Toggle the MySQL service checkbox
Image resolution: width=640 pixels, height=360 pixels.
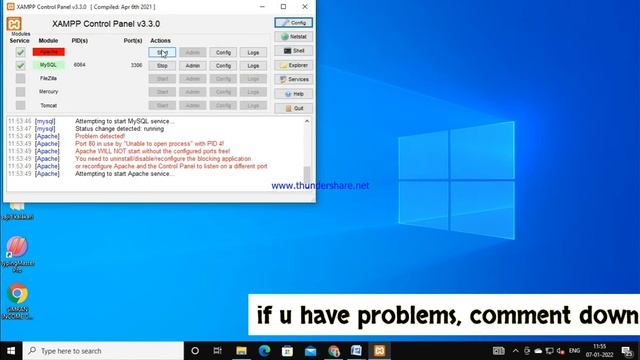tap(20, 65)
